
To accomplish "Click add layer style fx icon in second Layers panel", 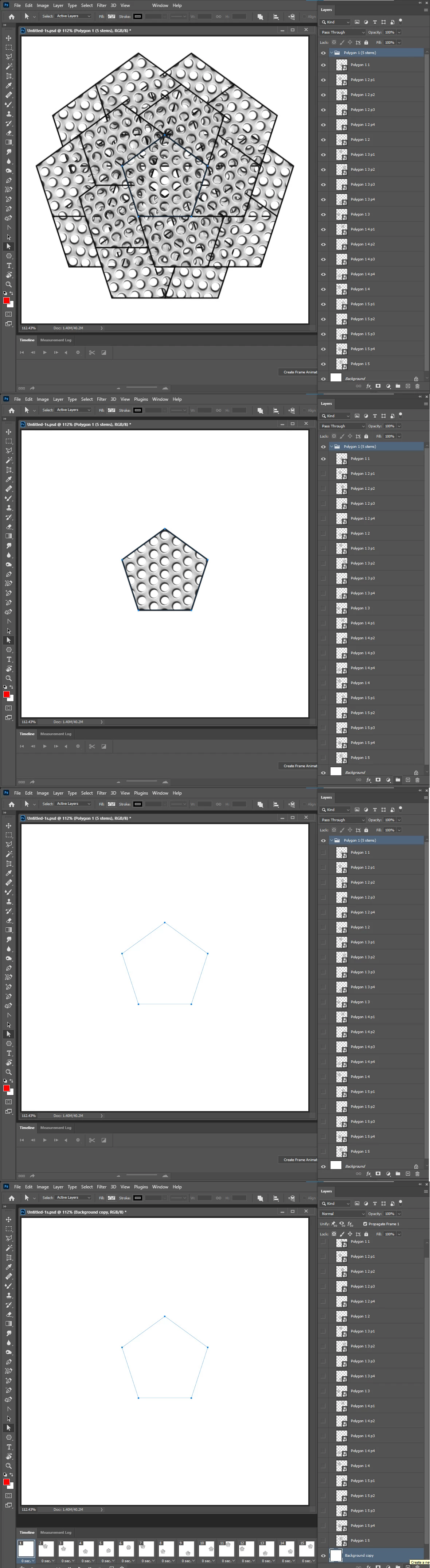I will click(x=368, y=780).
